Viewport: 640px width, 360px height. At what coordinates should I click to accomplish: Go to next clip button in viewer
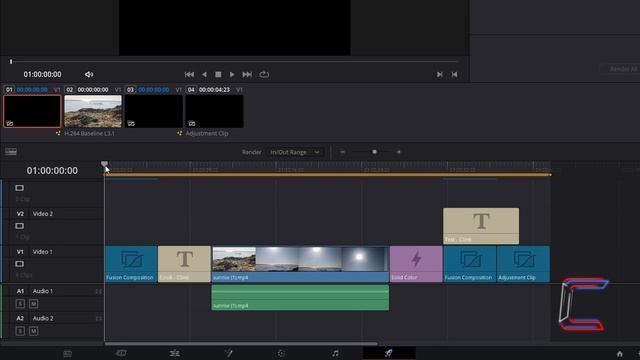pos(439,74)
